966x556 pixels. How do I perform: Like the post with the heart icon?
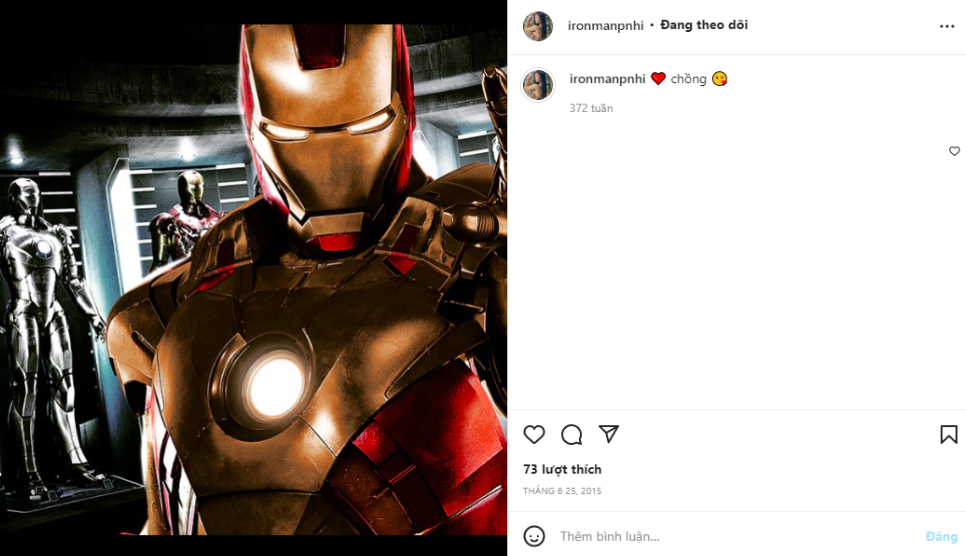tap(535, 434)
